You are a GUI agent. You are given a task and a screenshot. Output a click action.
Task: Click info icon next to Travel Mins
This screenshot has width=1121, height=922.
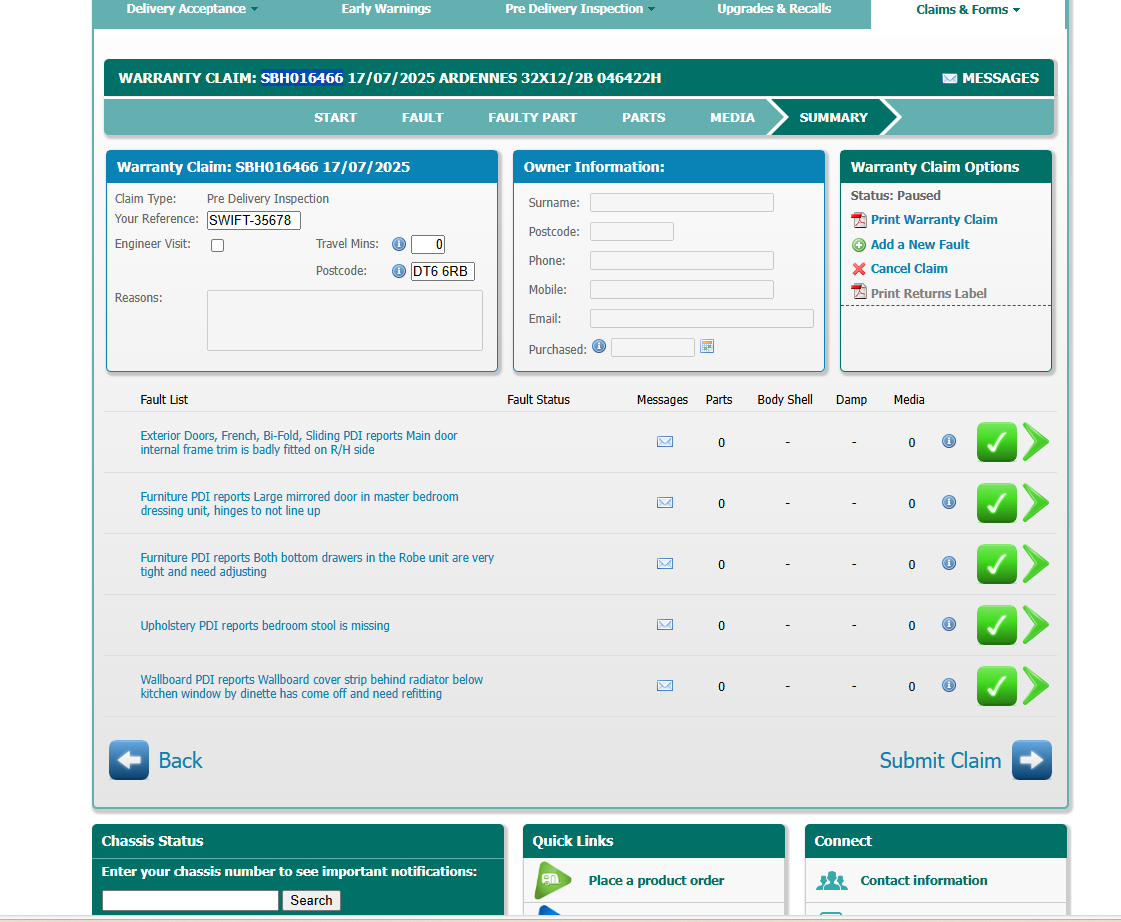point(398,244)
